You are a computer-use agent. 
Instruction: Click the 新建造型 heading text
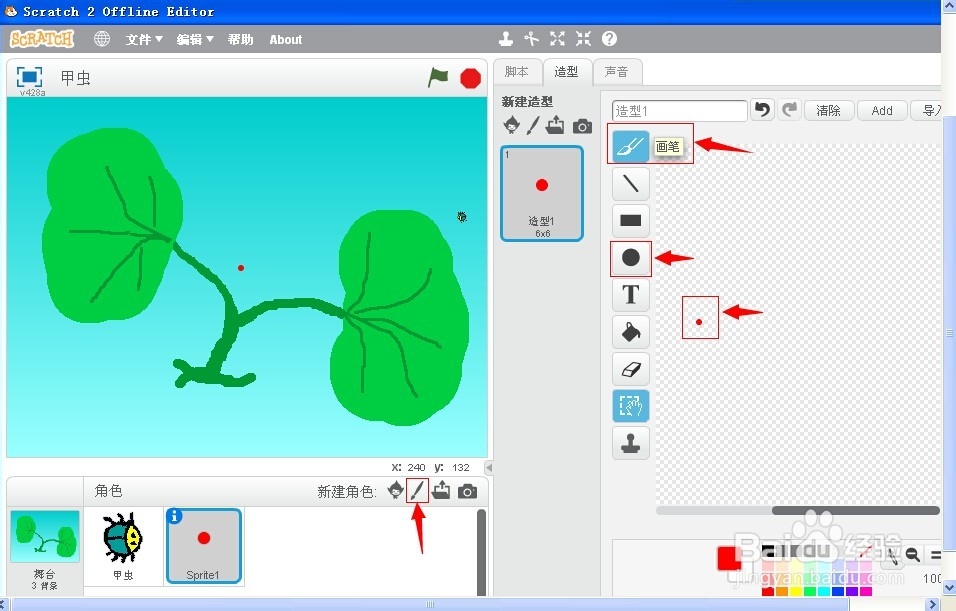click(x=527, y=102)
